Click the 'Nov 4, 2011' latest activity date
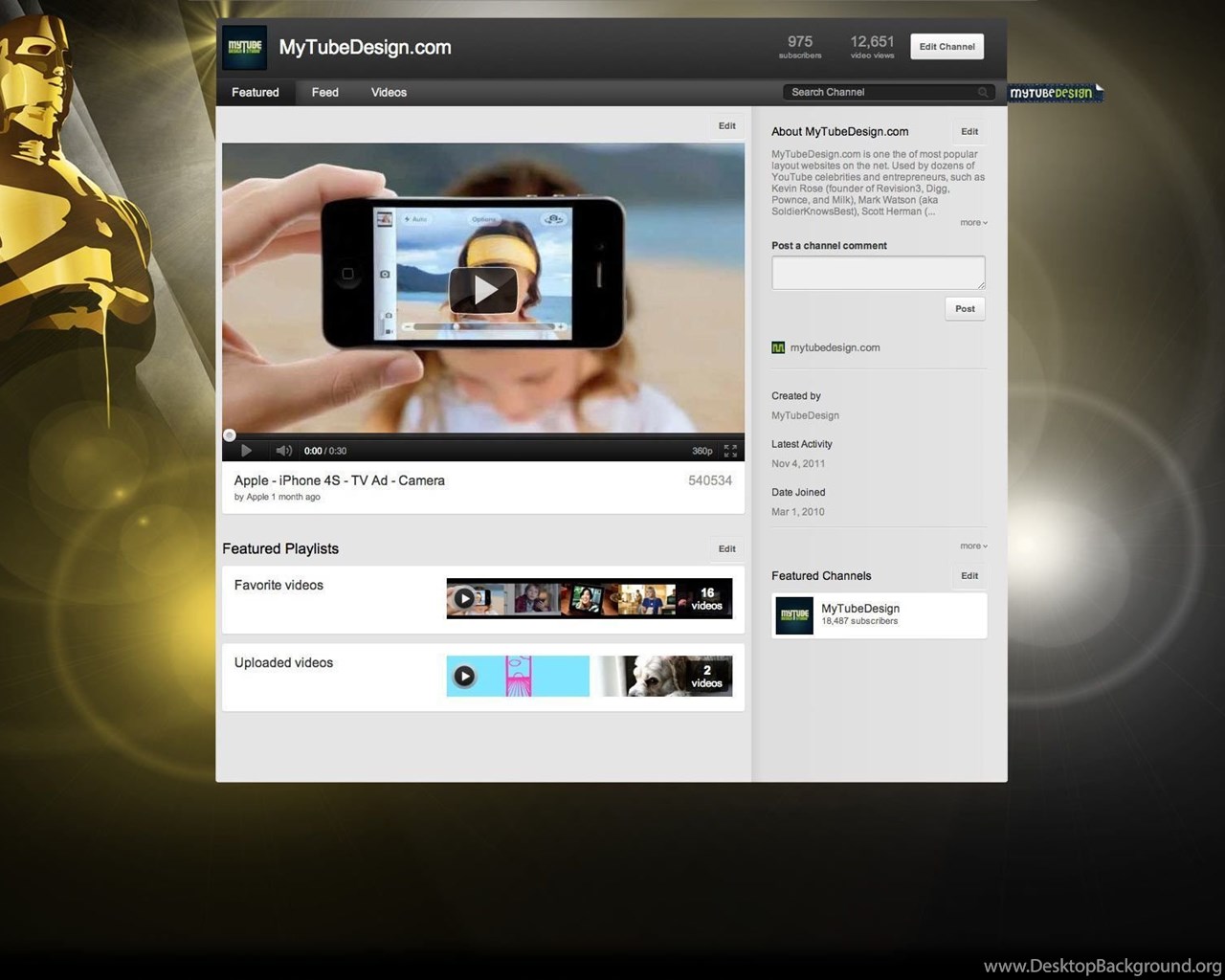This screenshot has width=1225, height=980. [x=798, y=463]
